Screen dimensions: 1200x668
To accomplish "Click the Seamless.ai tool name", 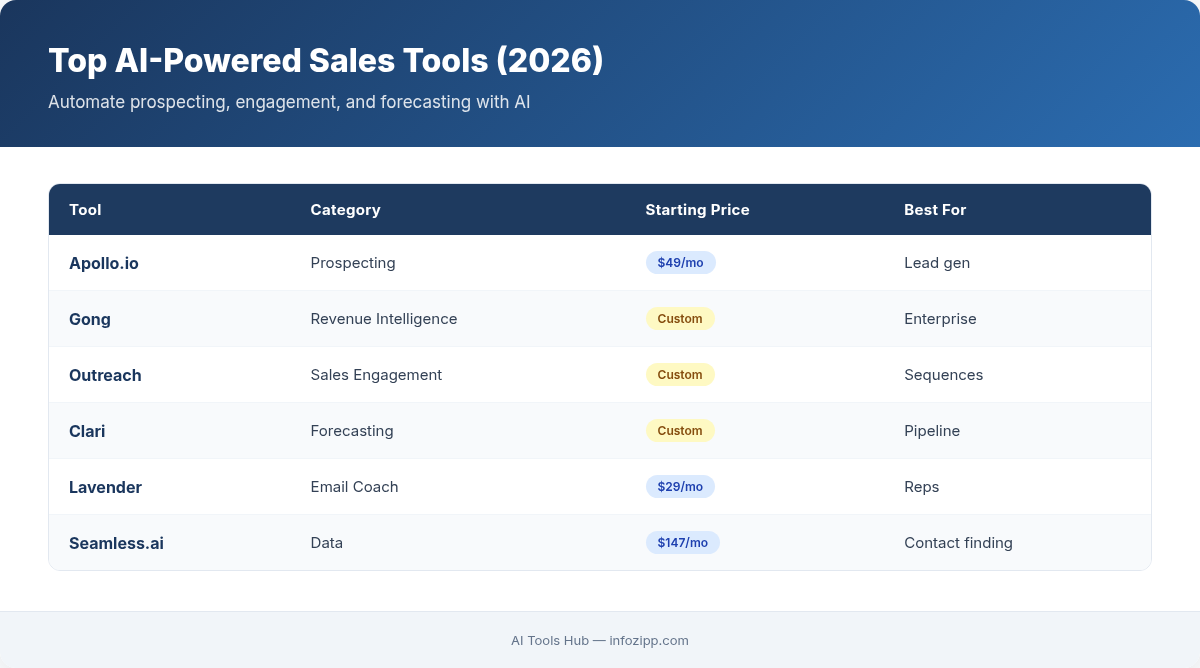I will (x=116, y=543).
